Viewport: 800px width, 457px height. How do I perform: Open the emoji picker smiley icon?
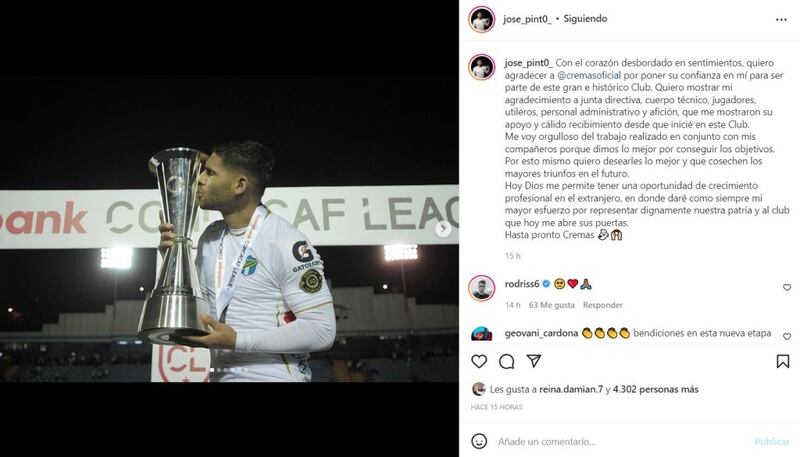pyautogui.click(x=479, y=441)
